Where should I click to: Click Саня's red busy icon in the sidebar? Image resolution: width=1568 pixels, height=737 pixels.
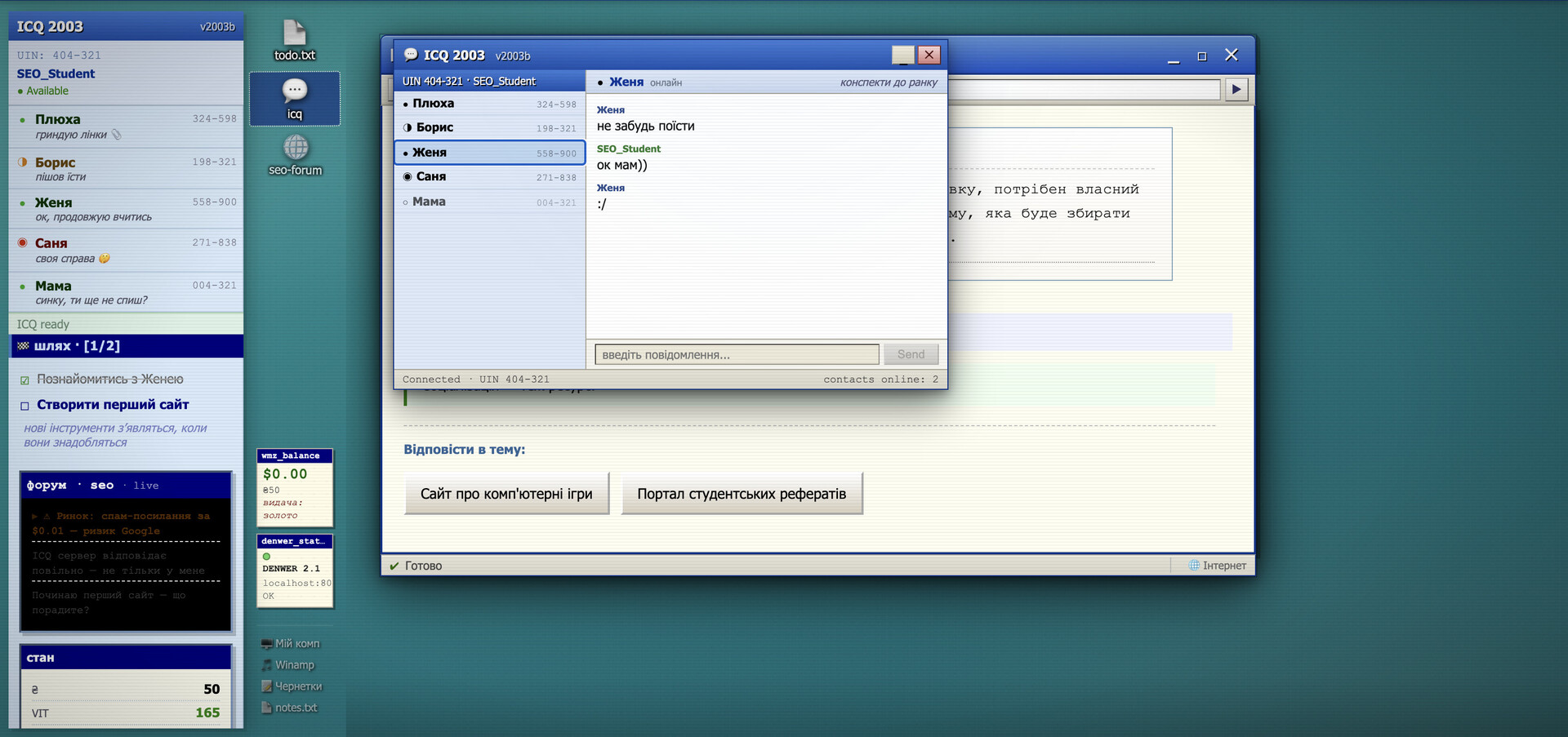click(x=23, y=242)
